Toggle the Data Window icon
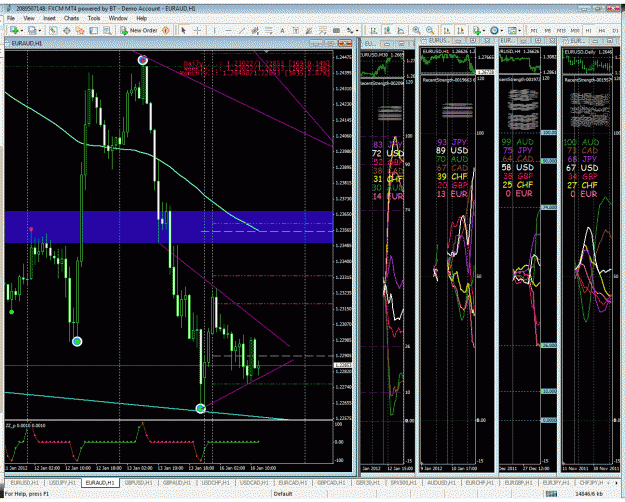The image size is (625, 502). tap(67, 30)
